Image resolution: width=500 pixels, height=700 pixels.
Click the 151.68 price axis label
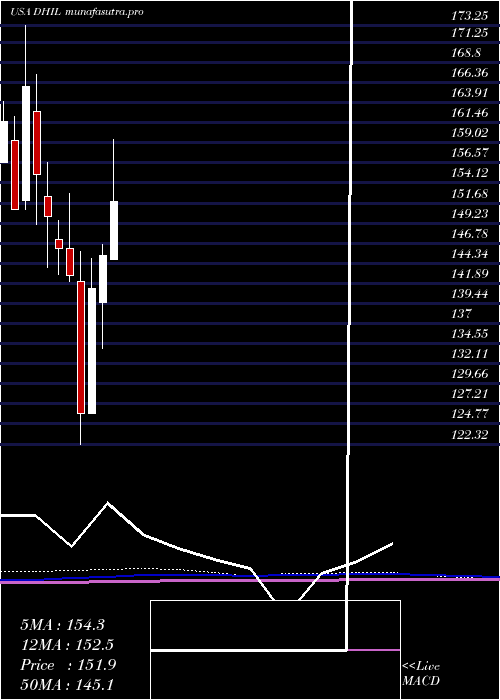470,193
